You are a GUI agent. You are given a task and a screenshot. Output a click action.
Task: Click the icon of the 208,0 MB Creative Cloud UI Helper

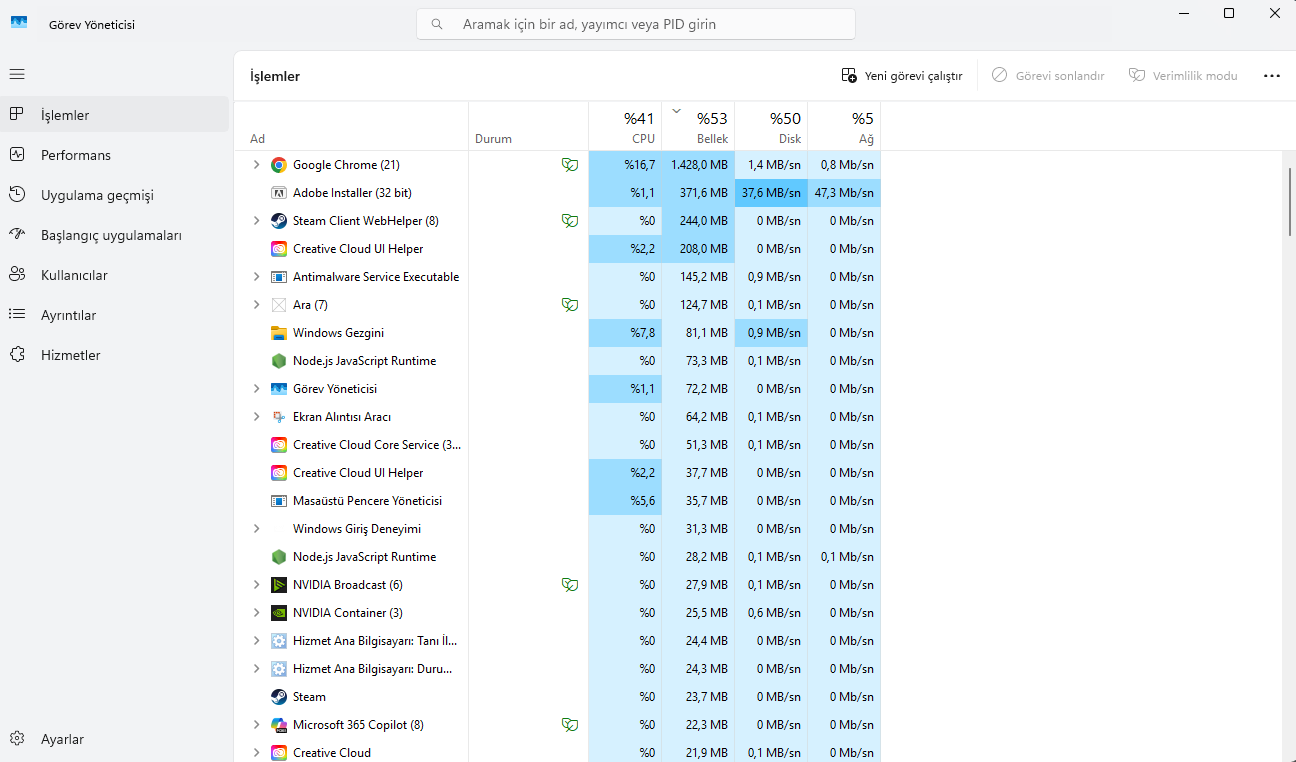(x=279, y=249)
